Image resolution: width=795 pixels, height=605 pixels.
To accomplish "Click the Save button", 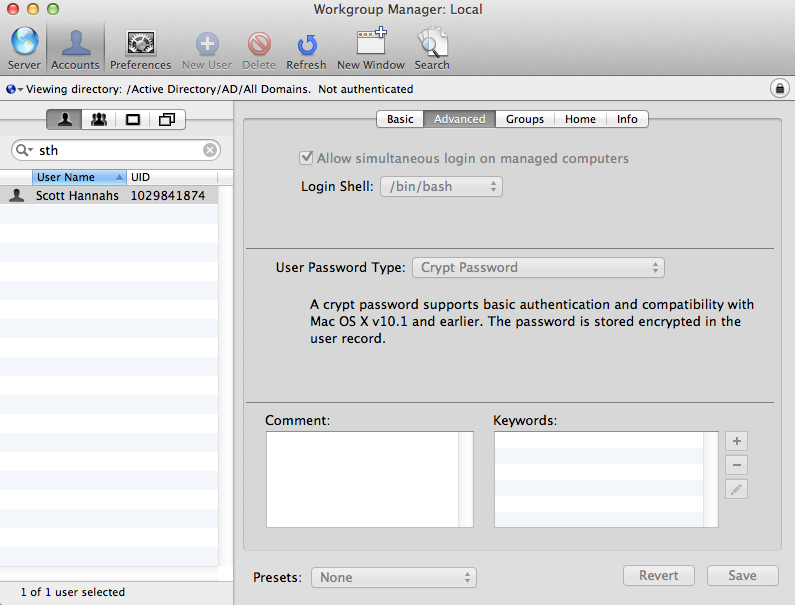I will (743, 576).
